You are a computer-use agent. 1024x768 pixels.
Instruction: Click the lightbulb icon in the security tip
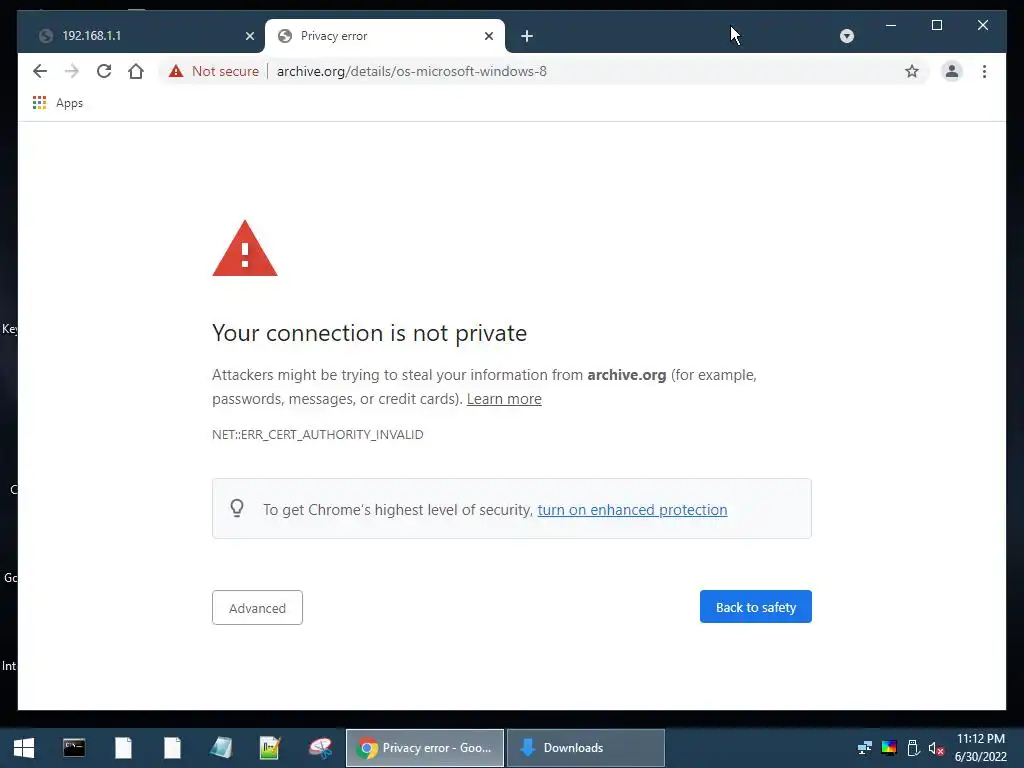[x=237, y=508]
